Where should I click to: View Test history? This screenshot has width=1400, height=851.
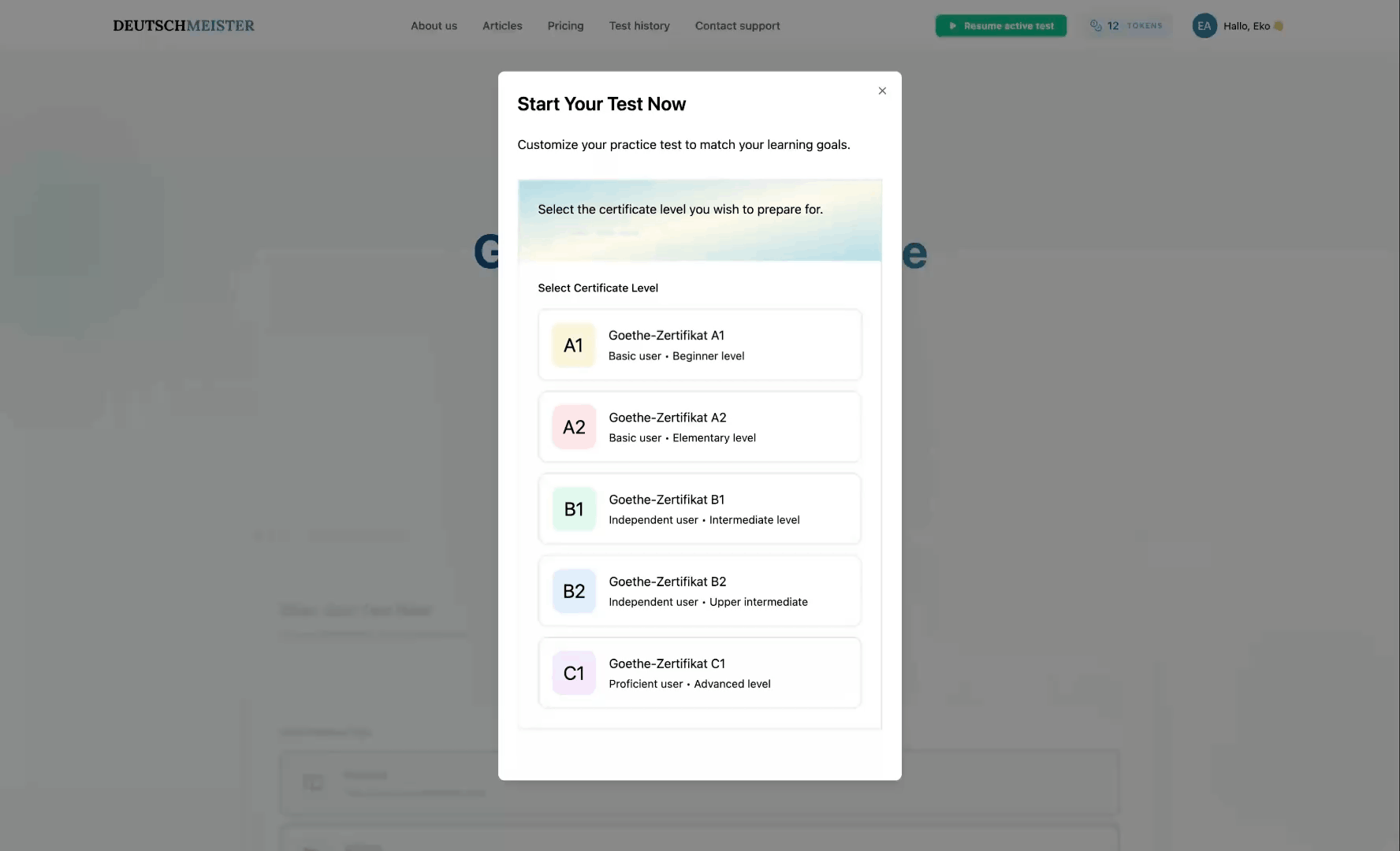[x=639, y=26]
